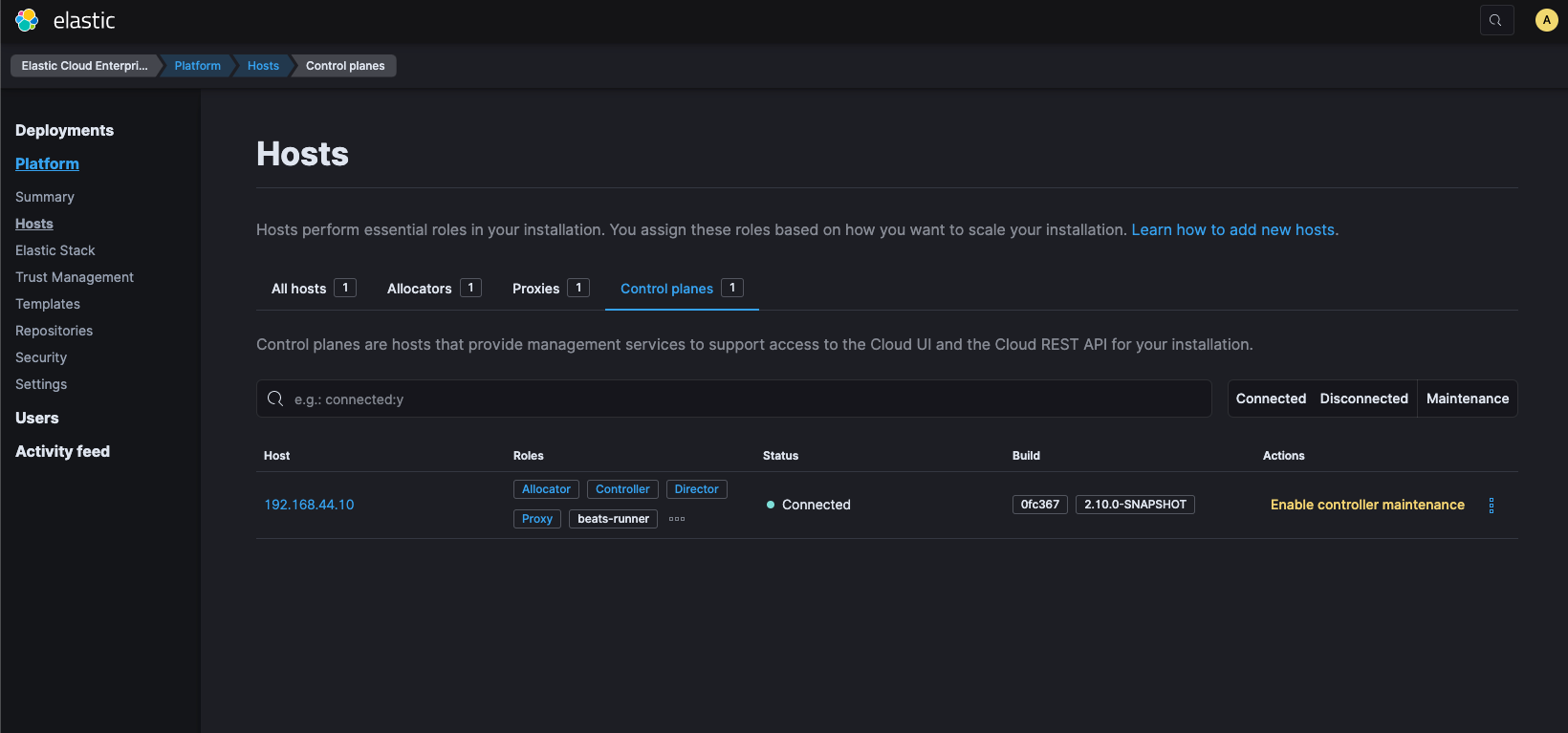Select Hosts in the sidebar
Viewport: 1568px width, 733px height.
(34, 224)
